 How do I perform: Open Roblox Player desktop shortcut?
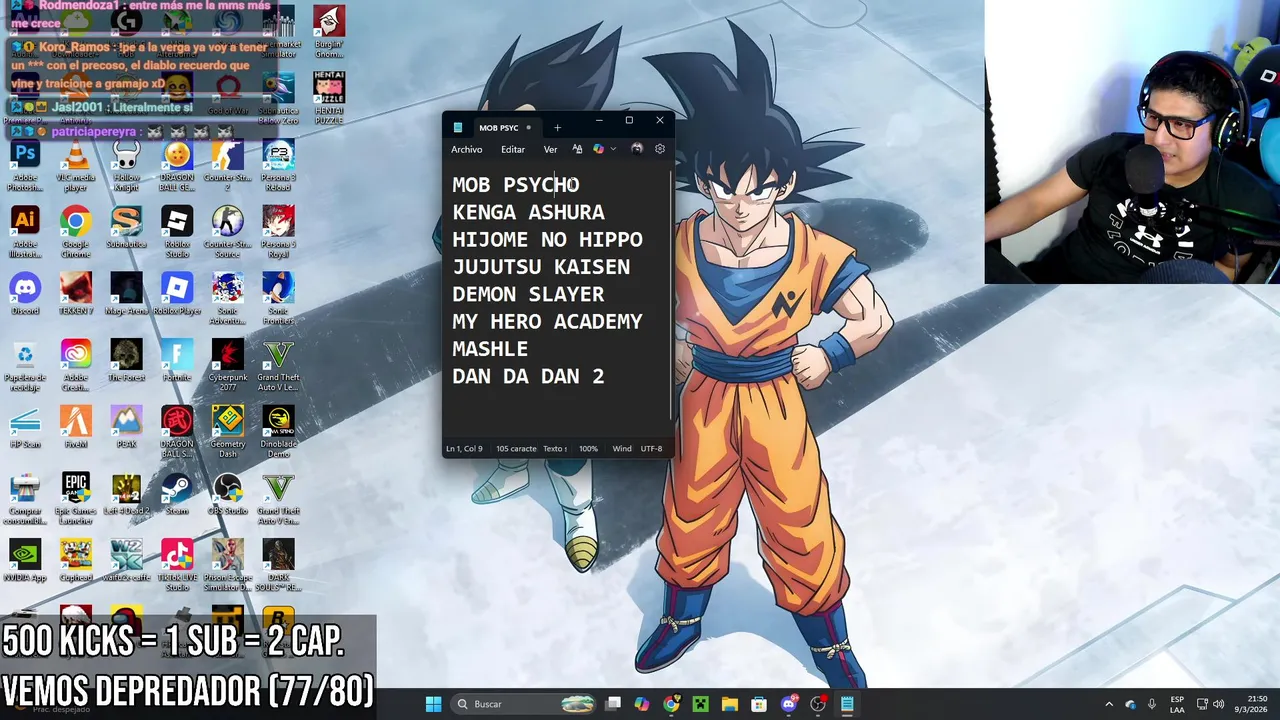(177, 295)
